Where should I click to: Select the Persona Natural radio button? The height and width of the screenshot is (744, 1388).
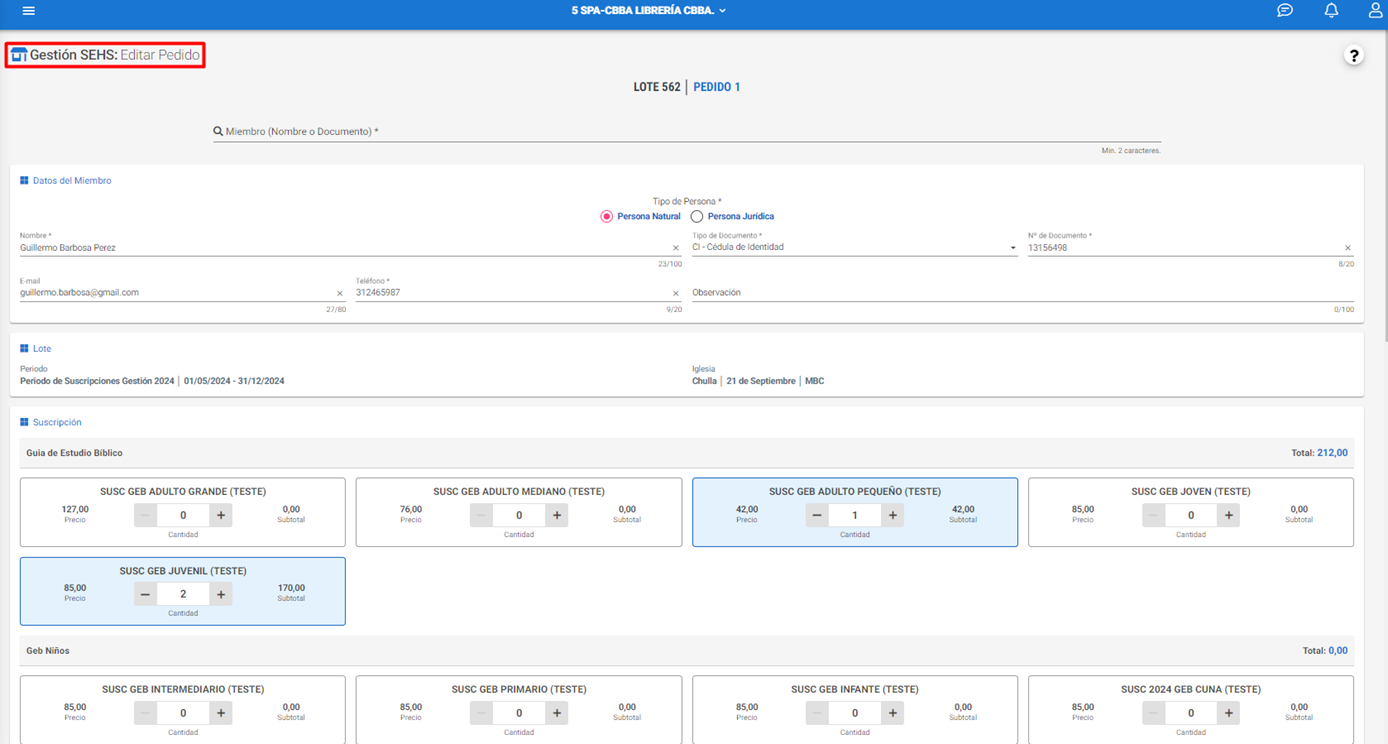tap(607, 216)
